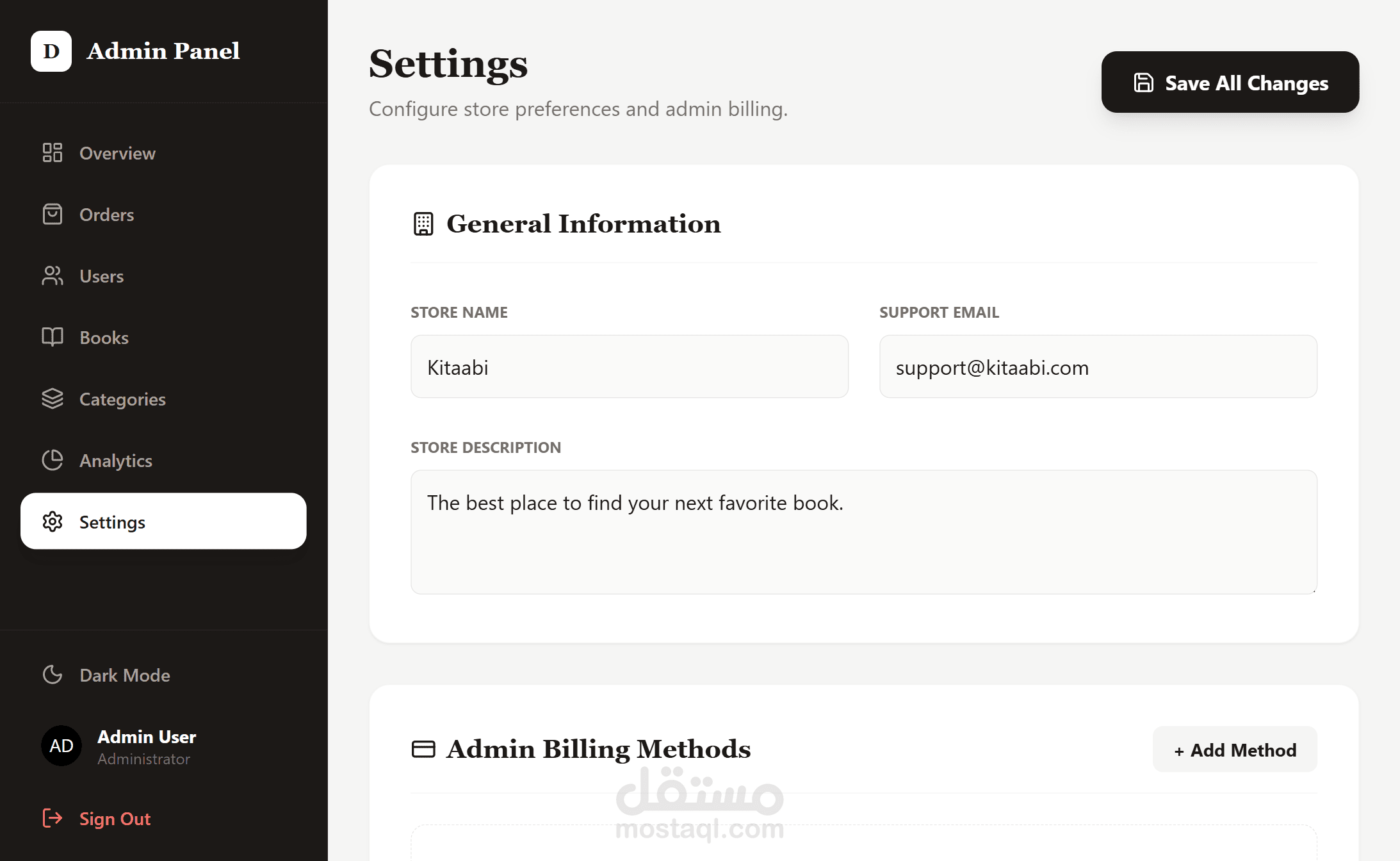Viewport: 1400px width, 861px height.
Task: Open the Categories section
Action: pyautogui.click(x=122, y=399)
